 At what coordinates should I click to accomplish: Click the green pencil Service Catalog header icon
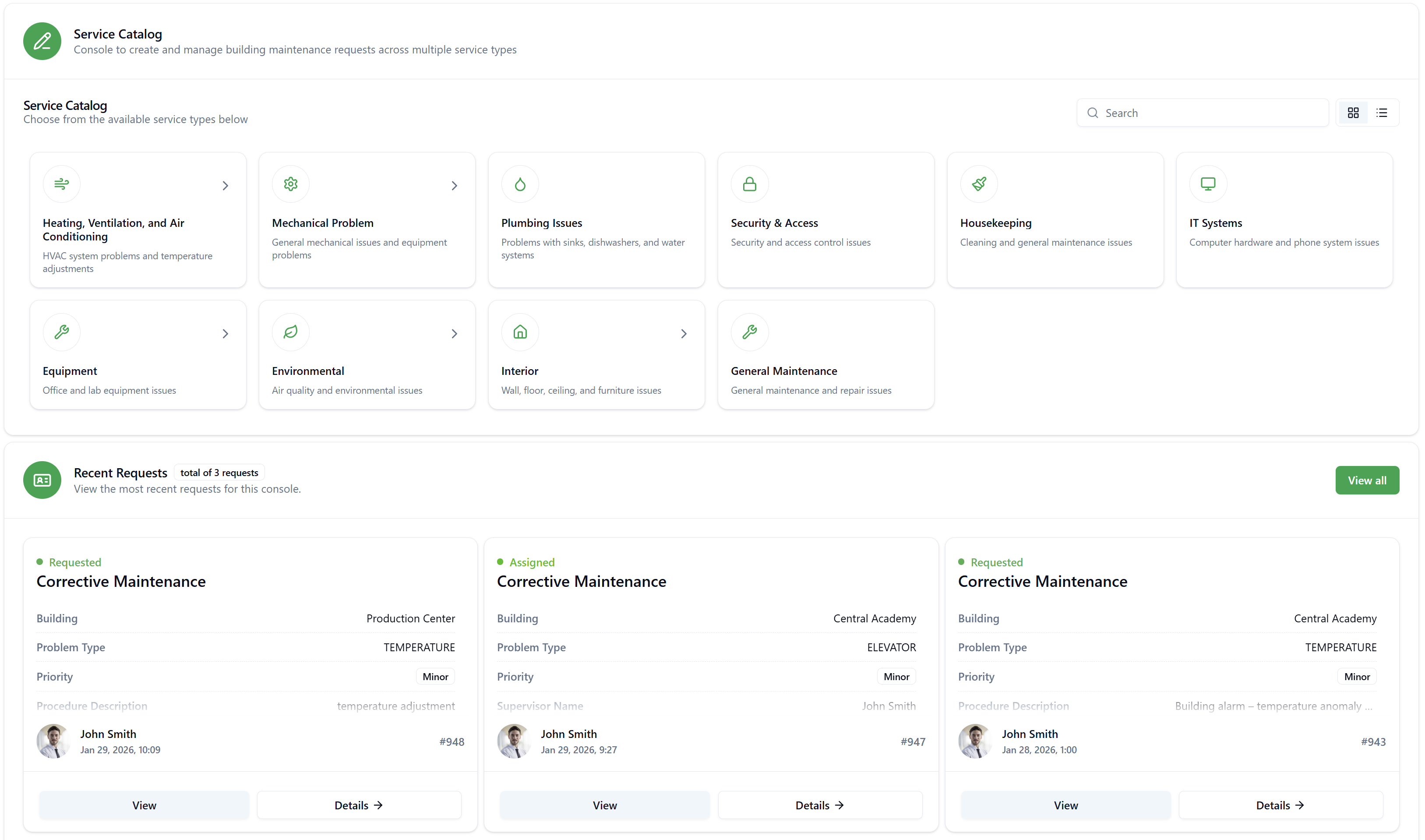tap(42, 41)
